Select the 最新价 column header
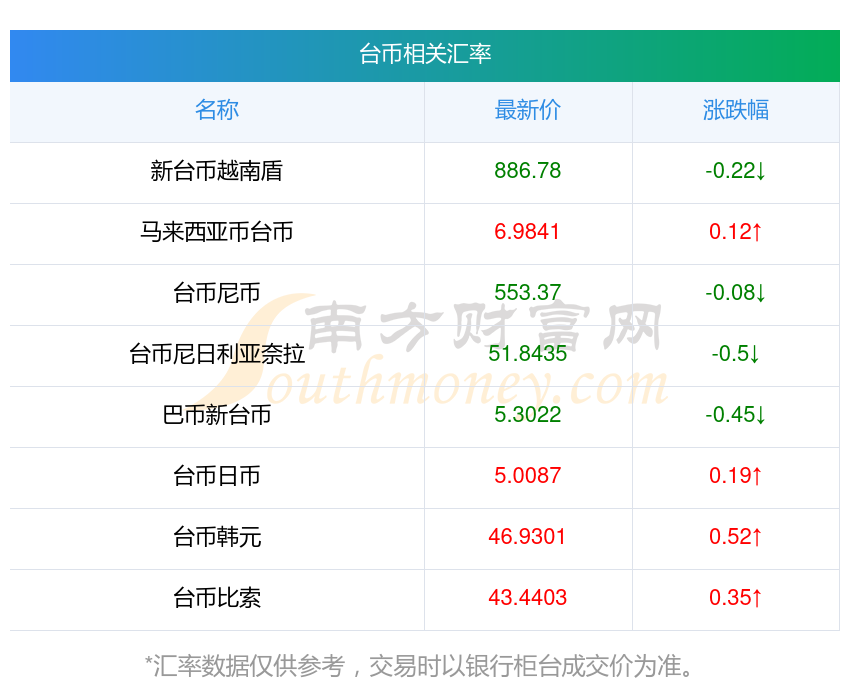Screen dimensions: 850x698 click(527, 110)
